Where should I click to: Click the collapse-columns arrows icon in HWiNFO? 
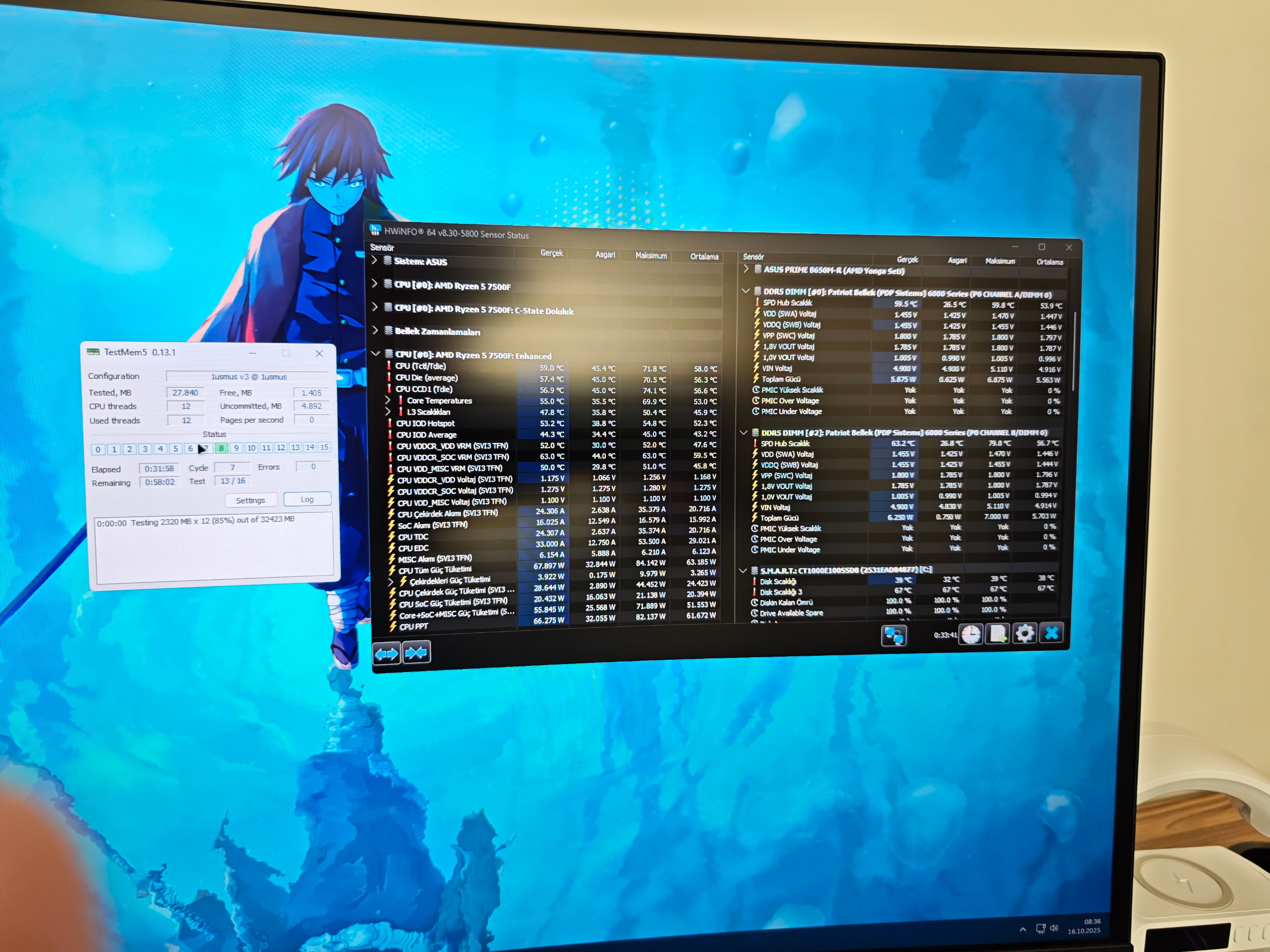tap(417, 652)
